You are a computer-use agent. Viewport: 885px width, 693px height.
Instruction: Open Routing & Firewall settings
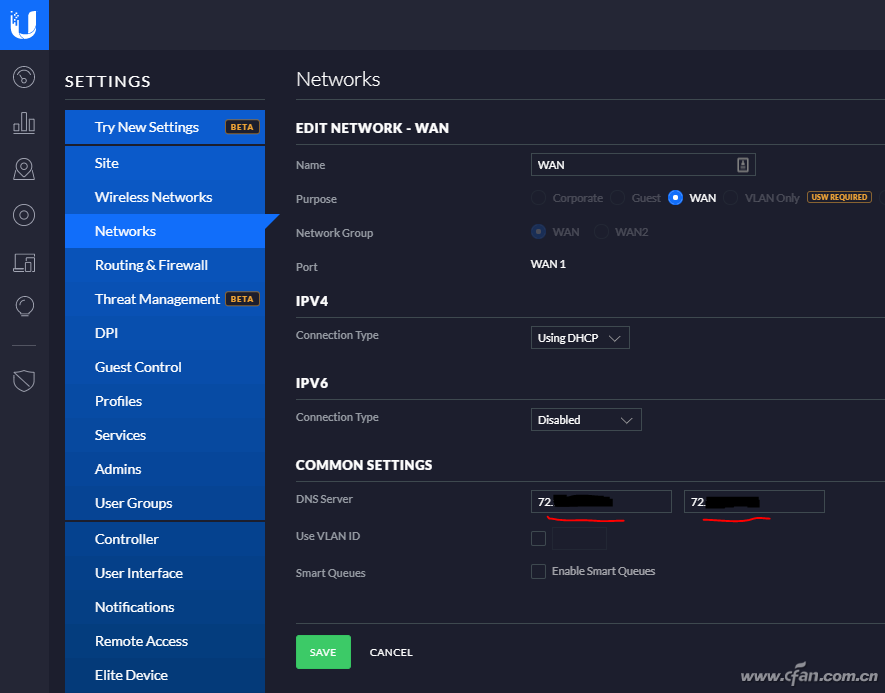pos(151,265)
